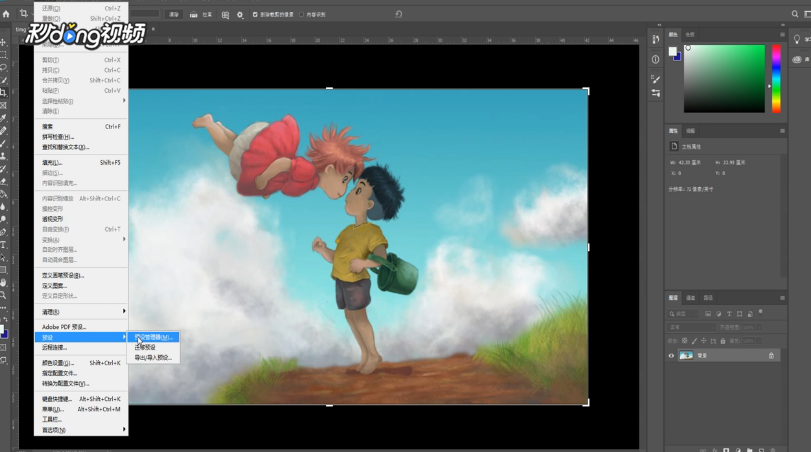Choose 预设管理器 in the submenu
This screenshot has height=452, width=811.
pos(153,337)
